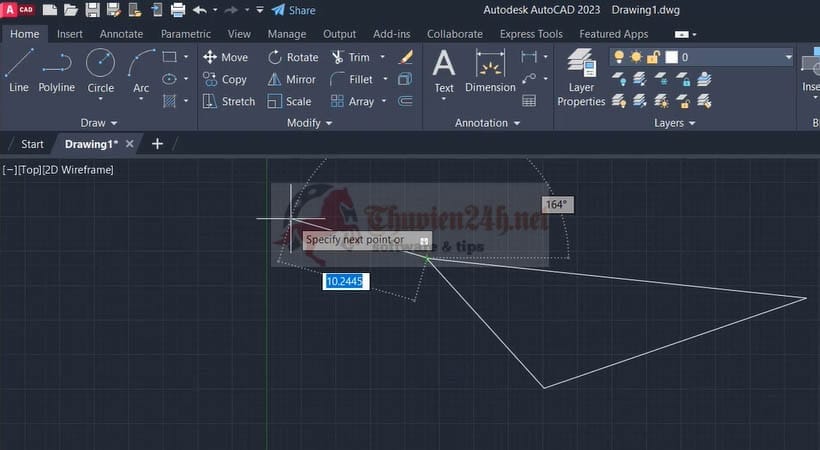Open the View ribbon tab
Screen dimensions: 820x450
[239, 34]
